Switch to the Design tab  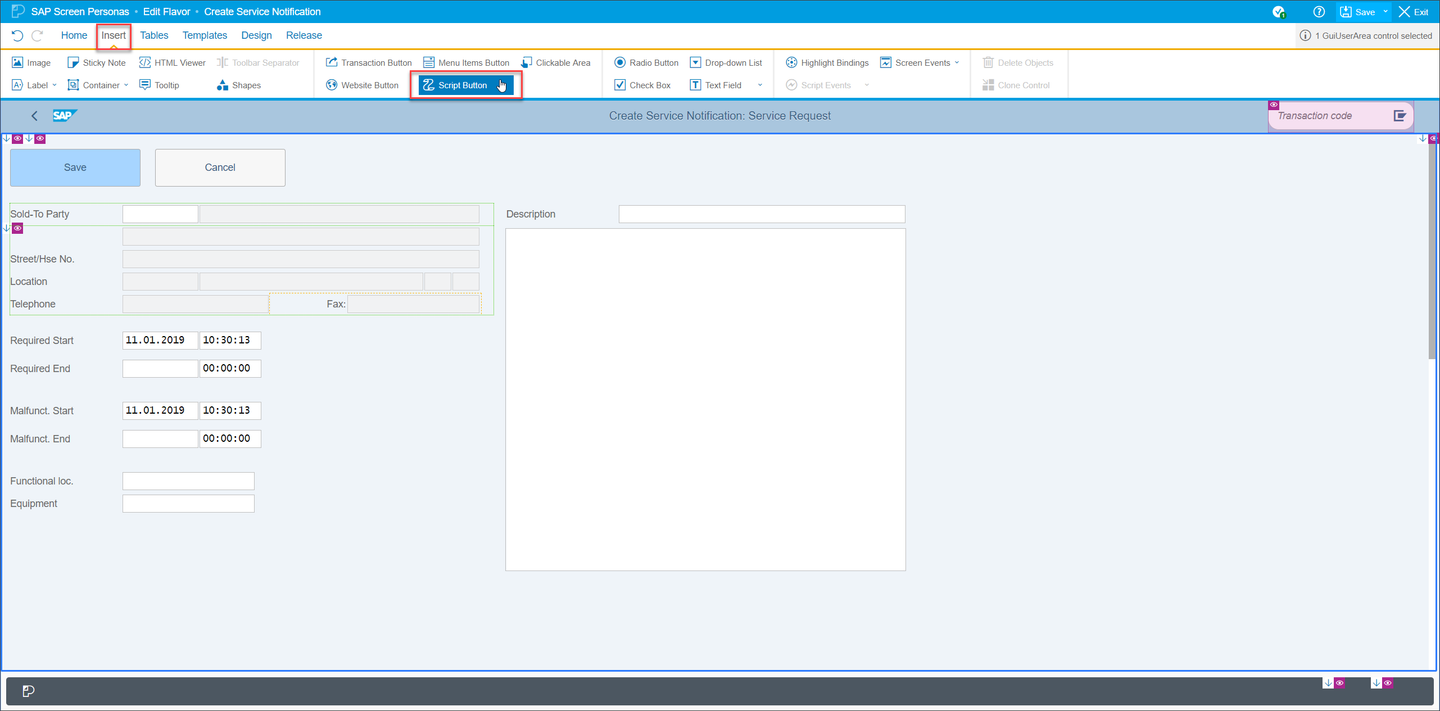tap(256, 35)
